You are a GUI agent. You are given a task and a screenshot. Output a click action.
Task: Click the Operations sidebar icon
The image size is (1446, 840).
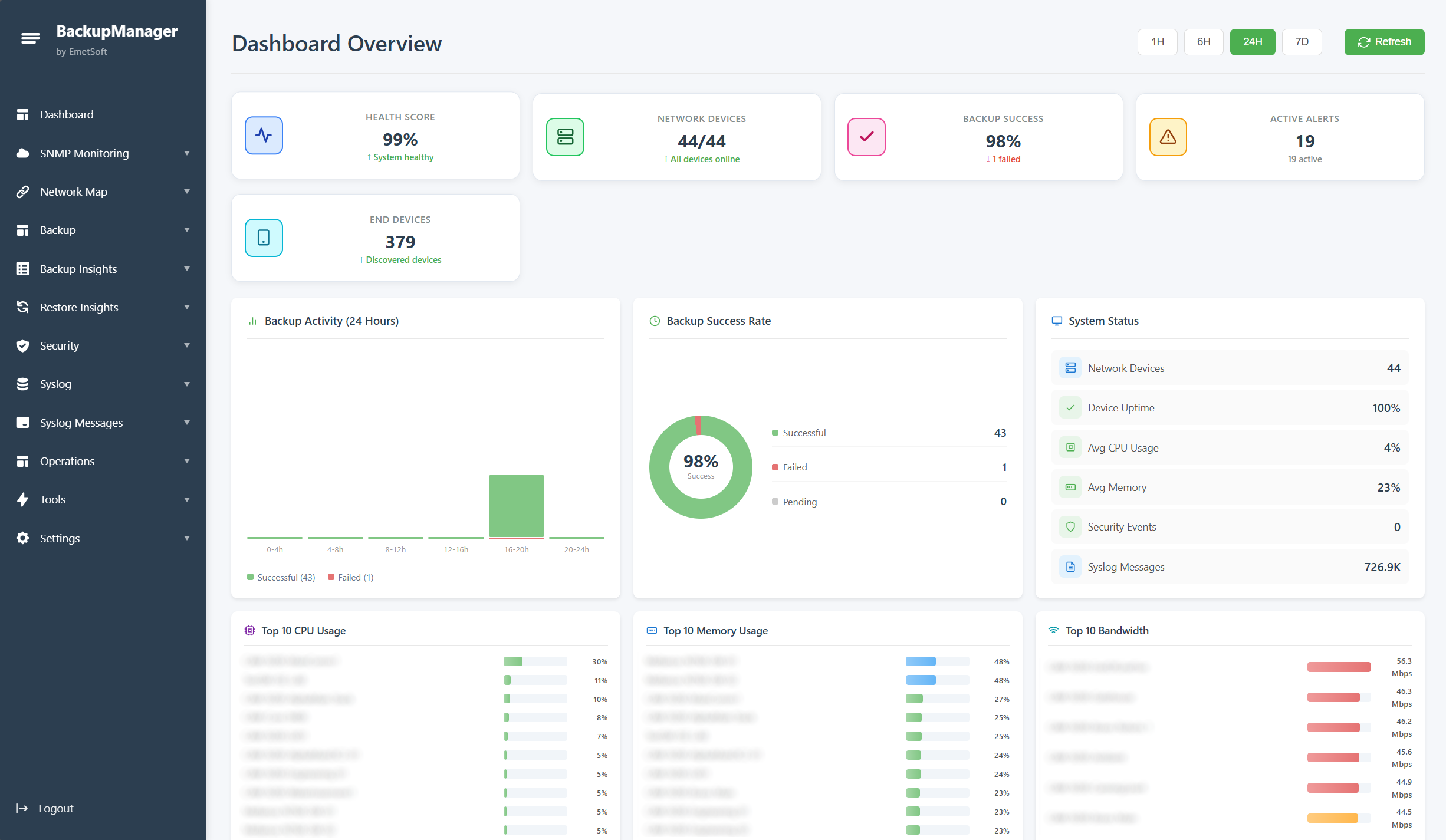click(x=22, y=461)
